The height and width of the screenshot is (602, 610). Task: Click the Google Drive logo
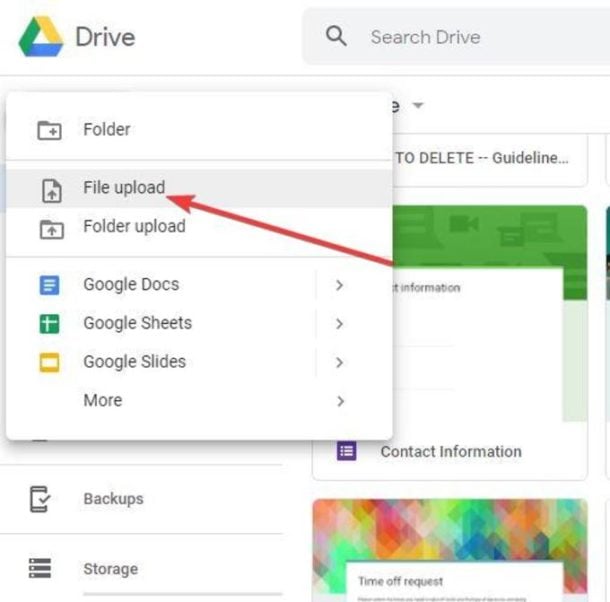tap(41, 37)
